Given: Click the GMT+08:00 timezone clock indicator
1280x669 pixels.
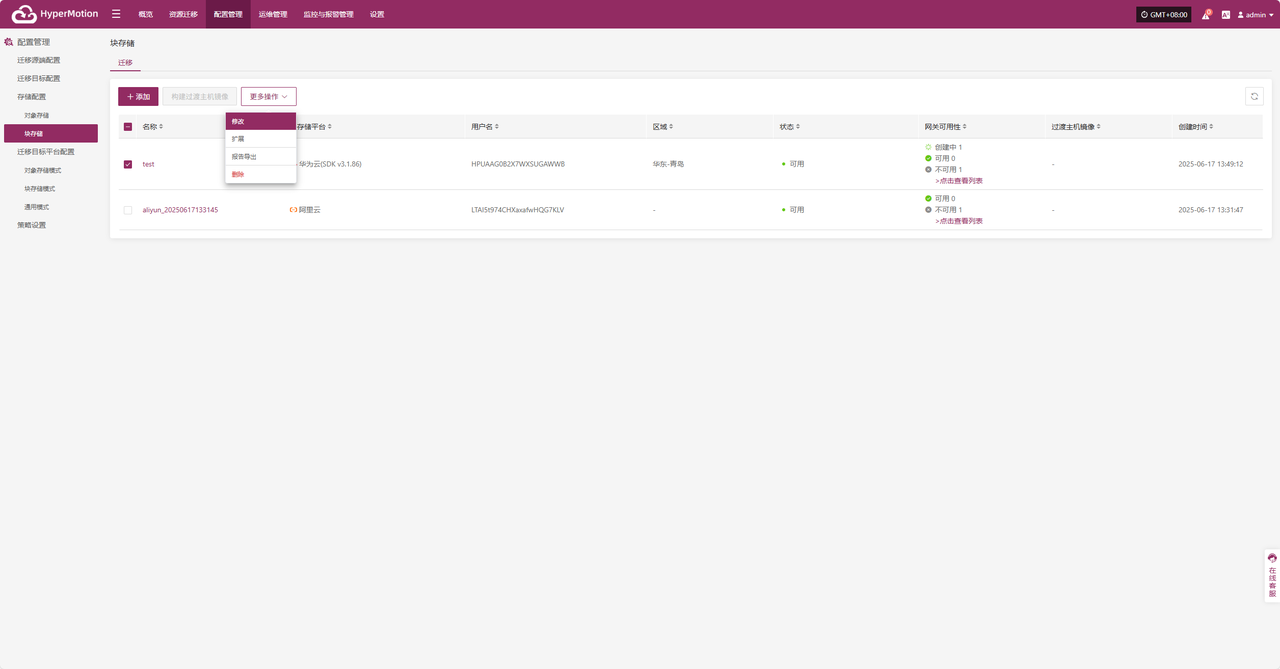Looking at the screenshot, I should coord(1164,15).
